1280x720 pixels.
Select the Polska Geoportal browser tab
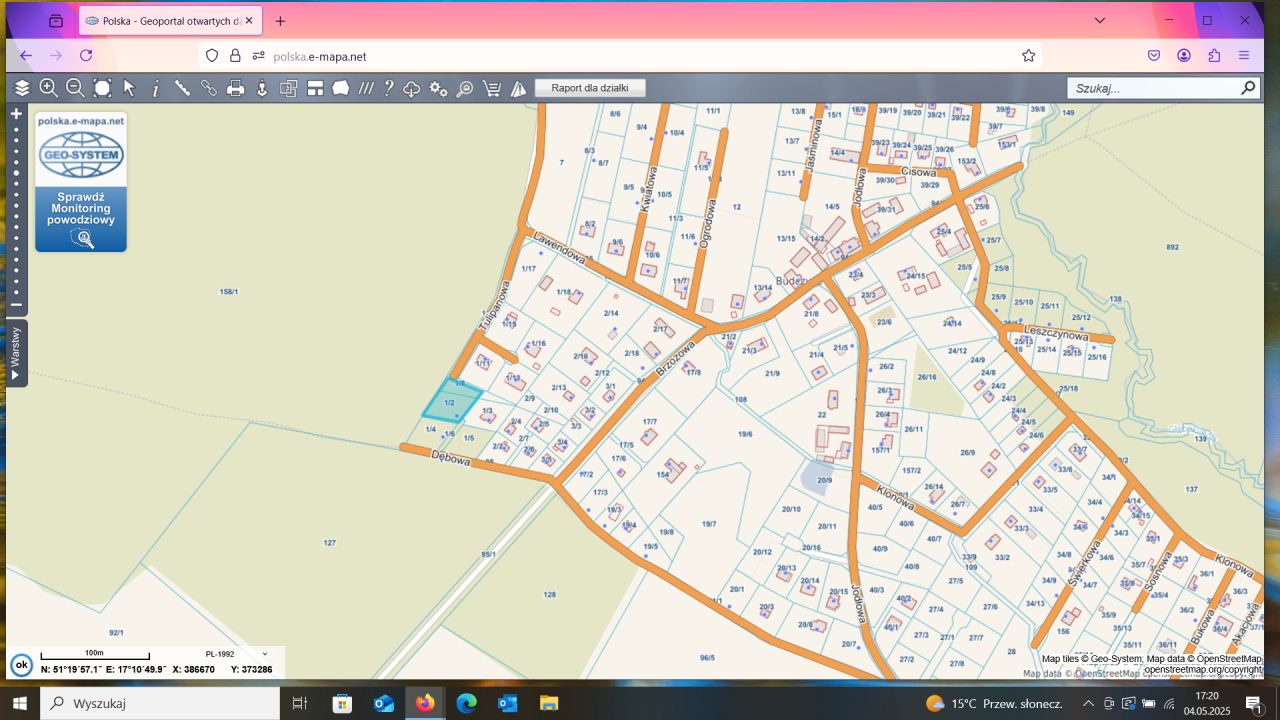170,21
